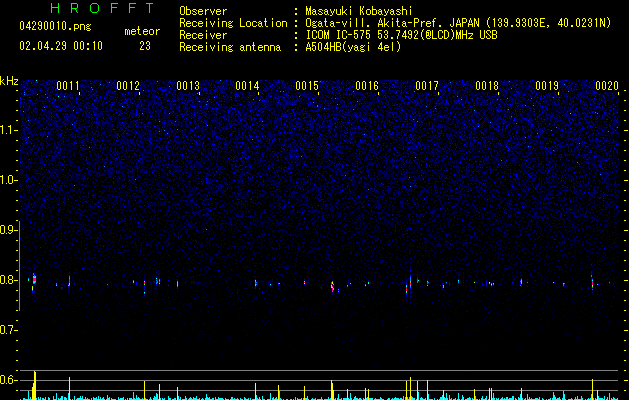This screenshot has width=629, height=400.
Task: Select the A504HB(yagi 4el) text
Action: click(x=353, y=47)
